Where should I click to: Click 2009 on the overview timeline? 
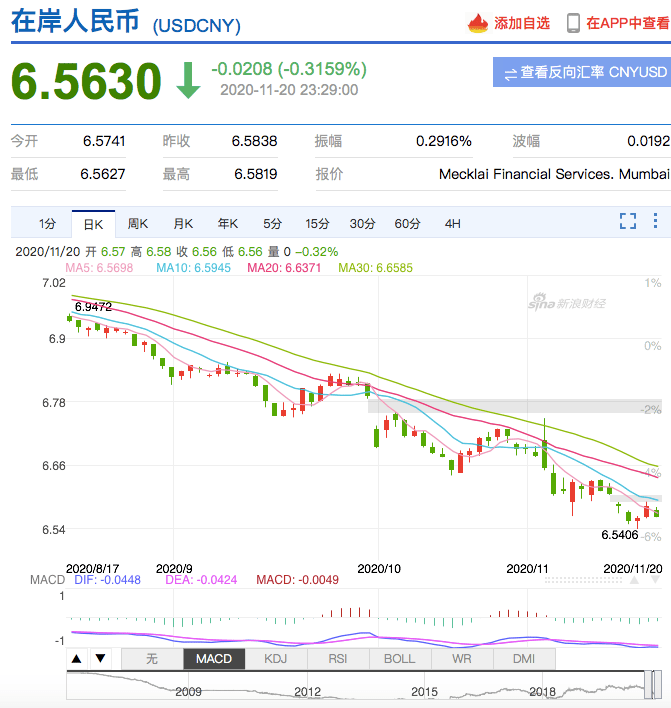[188, 692]
